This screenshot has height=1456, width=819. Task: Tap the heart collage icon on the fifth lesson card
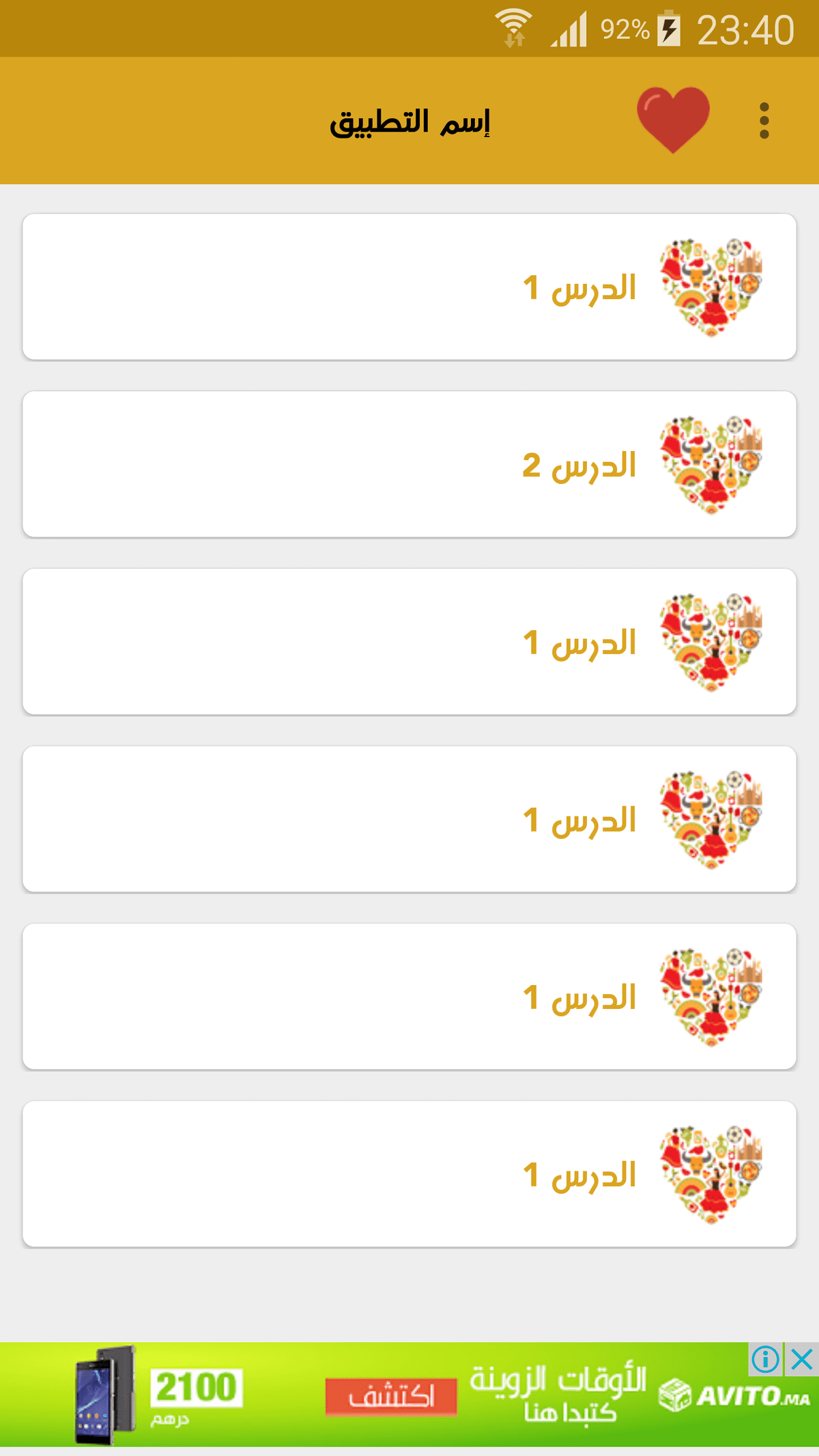(x=710, y=997)
